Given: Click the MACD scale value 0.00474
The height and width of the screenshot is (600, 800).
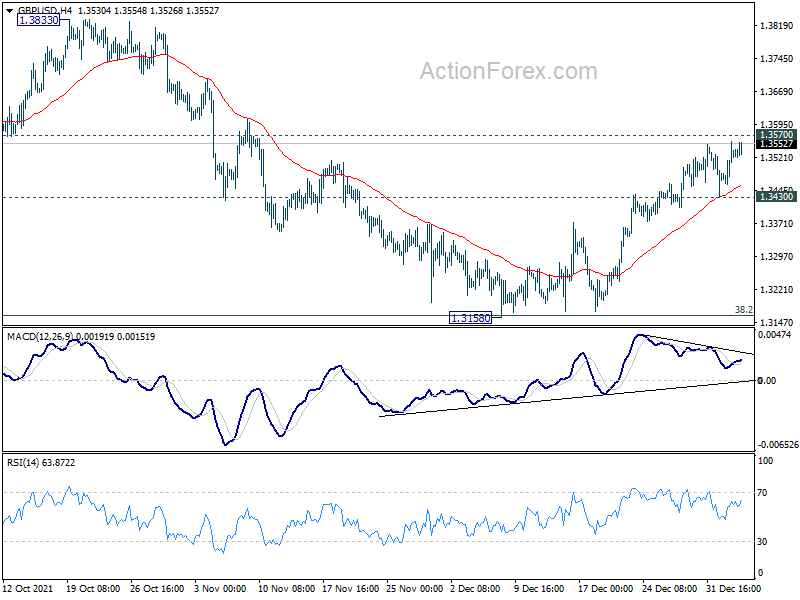Looking at the screenshot, I should [774, 335].
